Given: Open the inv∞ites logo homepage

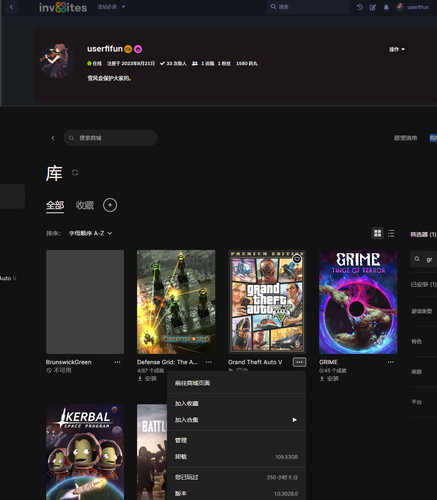Looking at the screenshot, I should tap(63, 7).
